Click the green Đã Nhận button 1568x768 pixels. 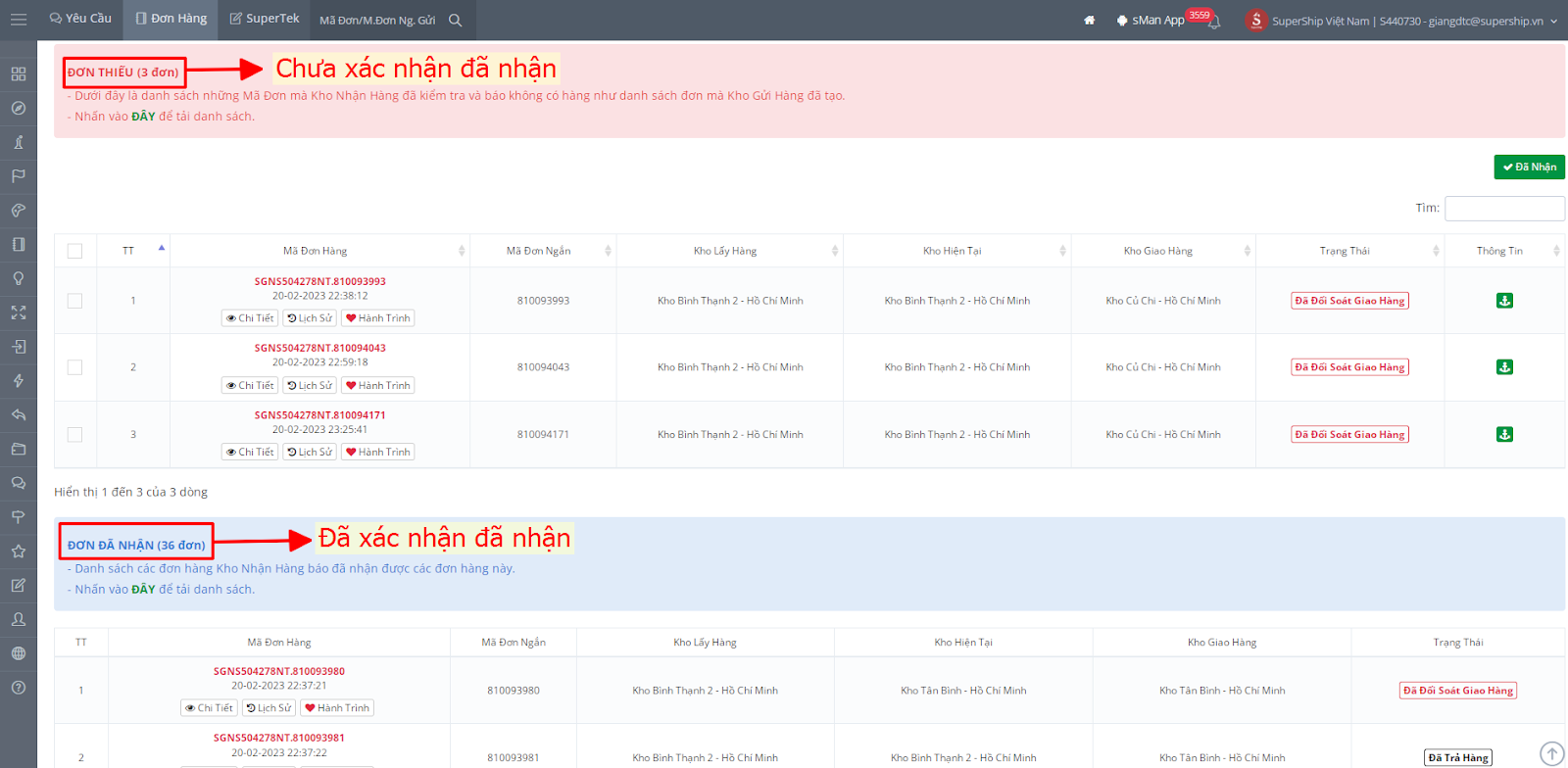(x=1529, y=167)
